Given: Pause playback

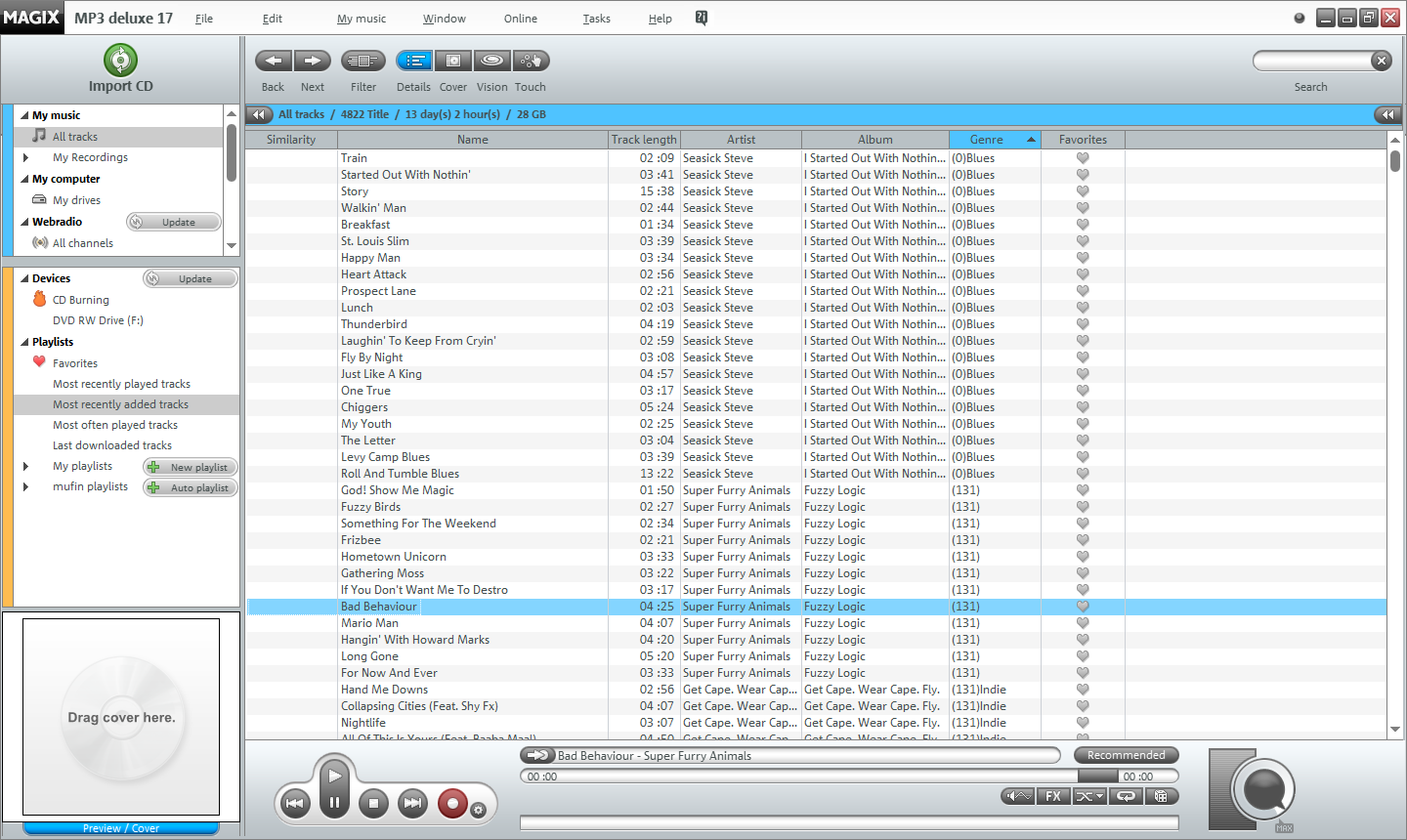Looking at the screenshot, I should [334, 804].
